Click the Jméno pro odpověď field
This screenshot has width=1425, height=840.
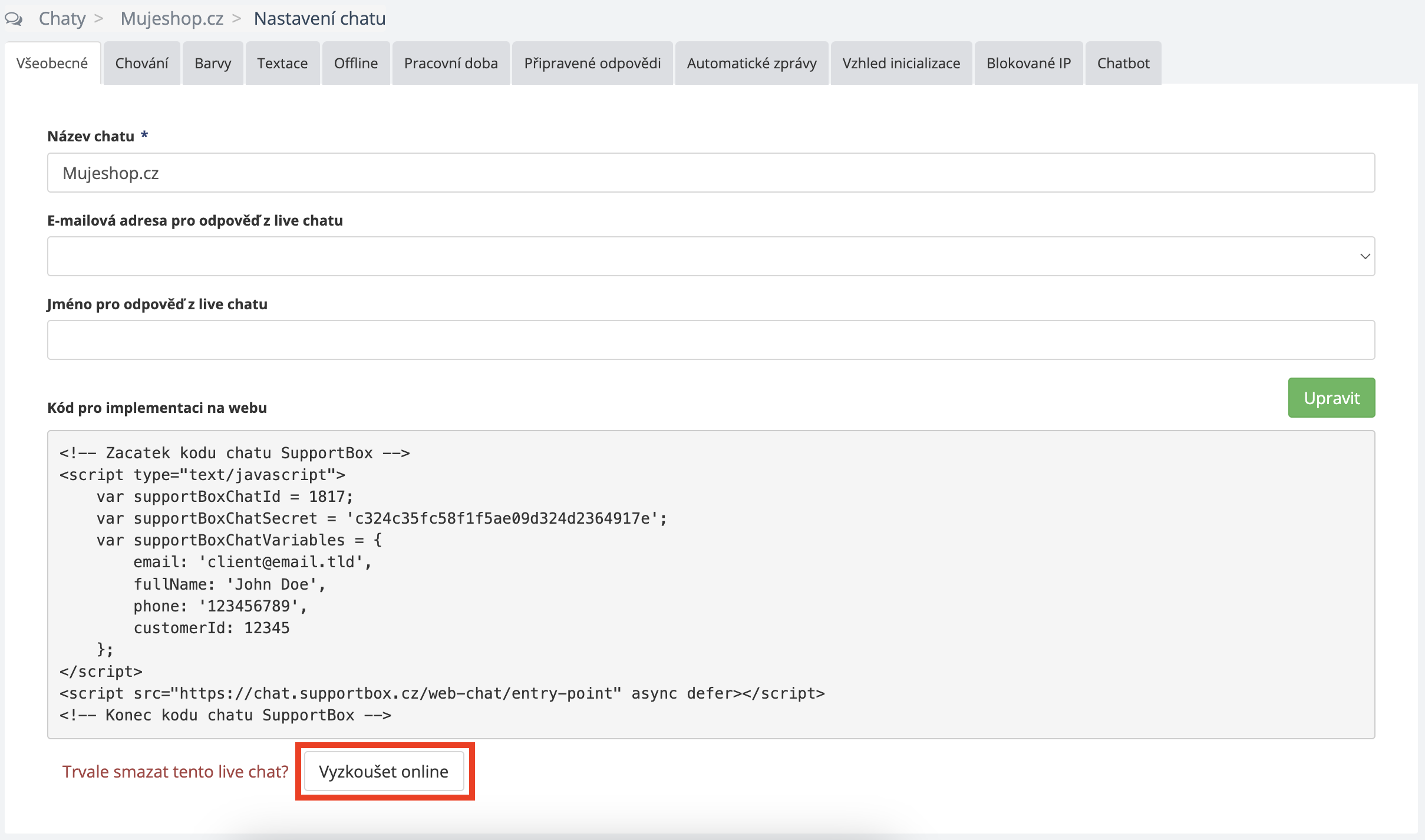pos(711,340)
